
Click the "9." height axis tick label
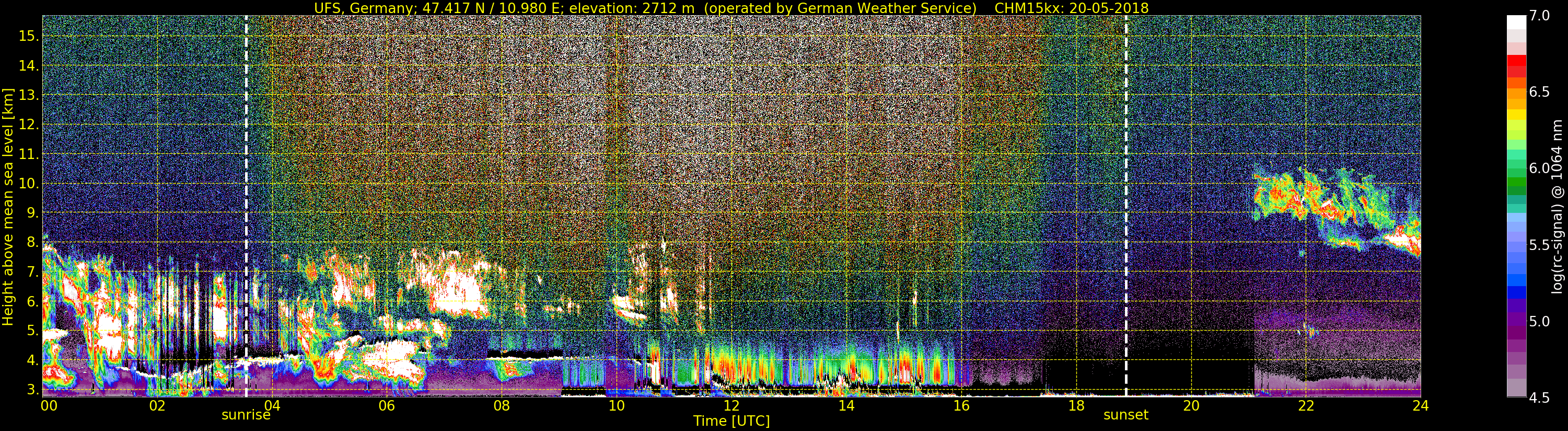32,213
